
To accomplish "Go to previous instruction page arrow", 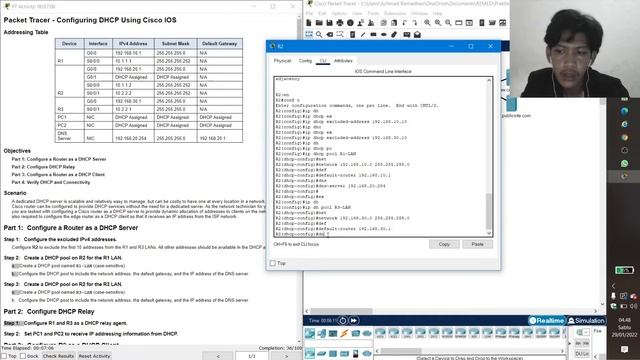I will pos(218,356).
